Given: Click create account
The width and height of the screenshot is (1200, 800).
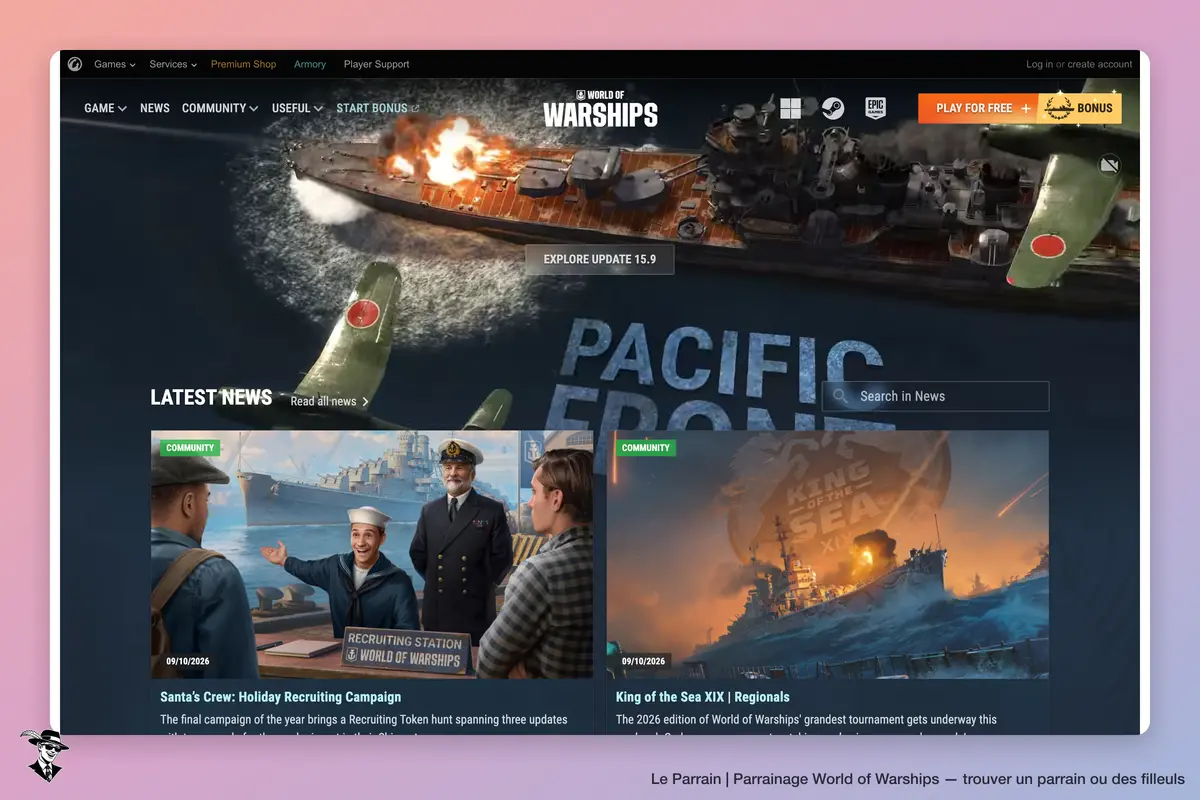Looking at the screenshot, I should click(1100, 64).
